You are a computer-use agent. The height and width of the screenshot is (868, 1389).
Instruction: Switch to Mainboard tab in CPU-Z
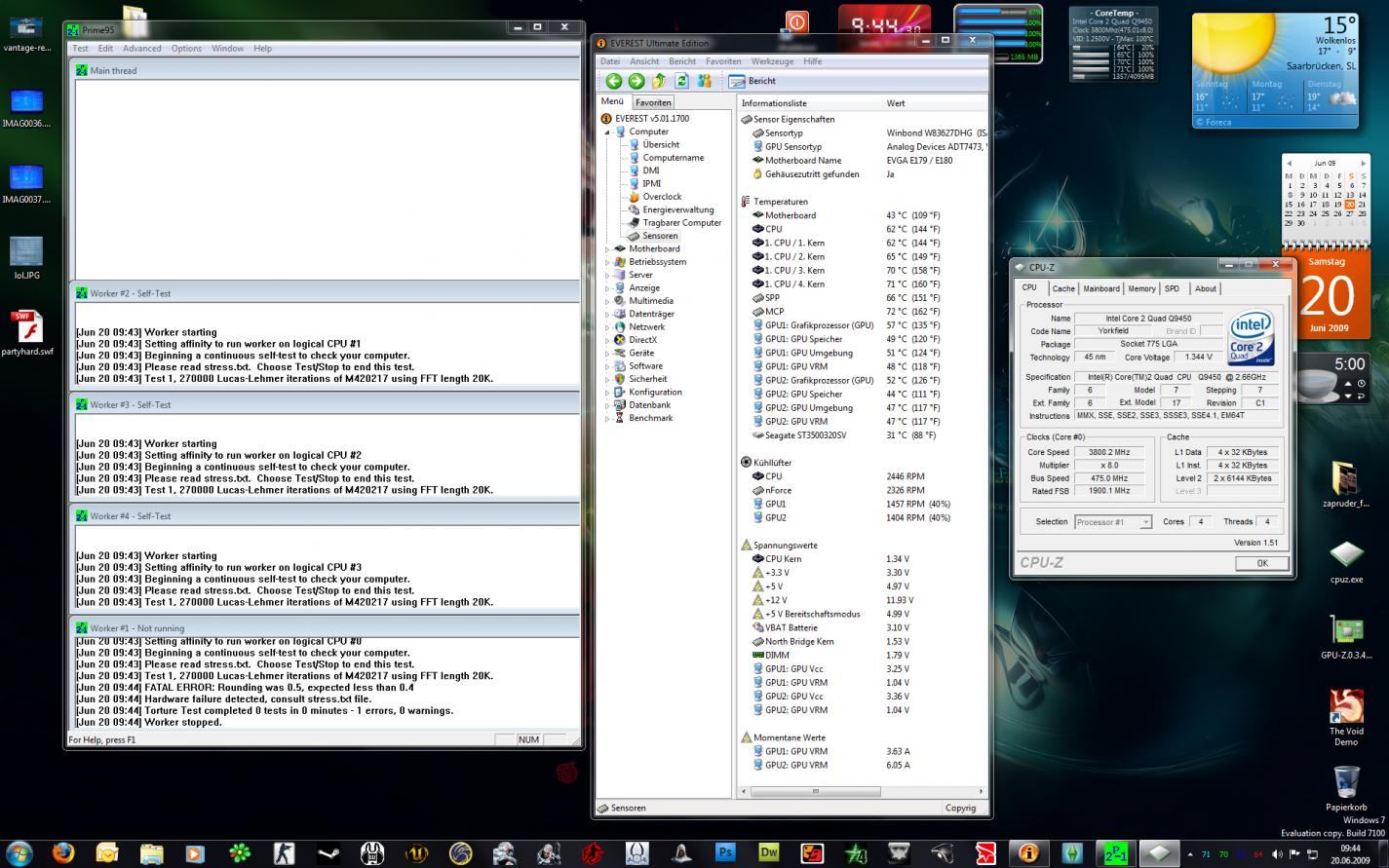pyautogui.click(x=1101, y=288)
